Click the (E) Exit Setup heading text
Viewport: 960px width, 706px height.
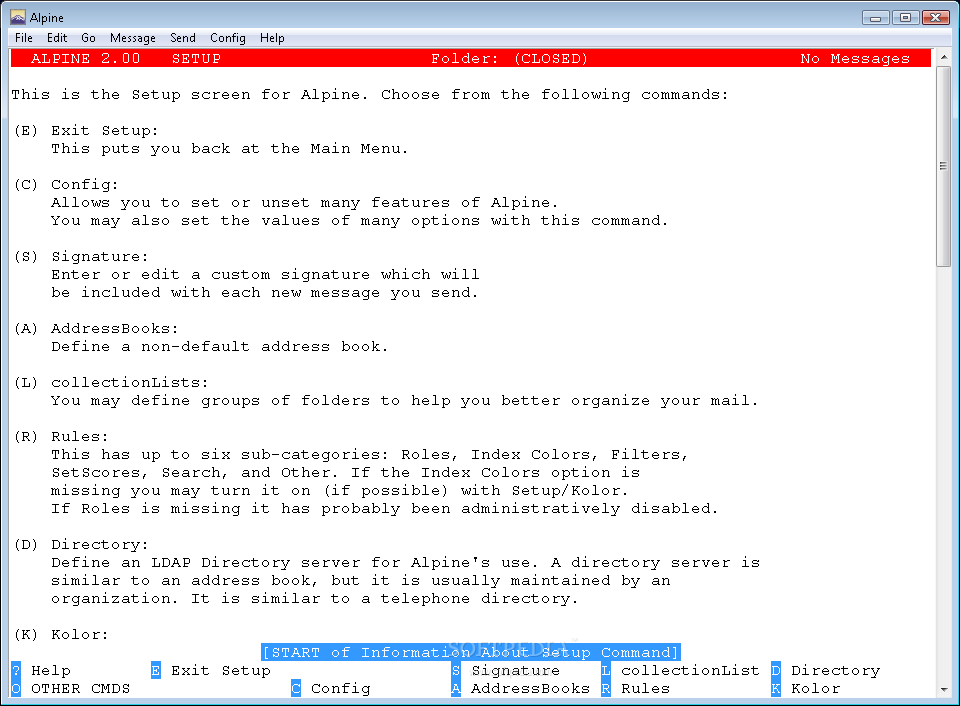[x=86, y=130]
